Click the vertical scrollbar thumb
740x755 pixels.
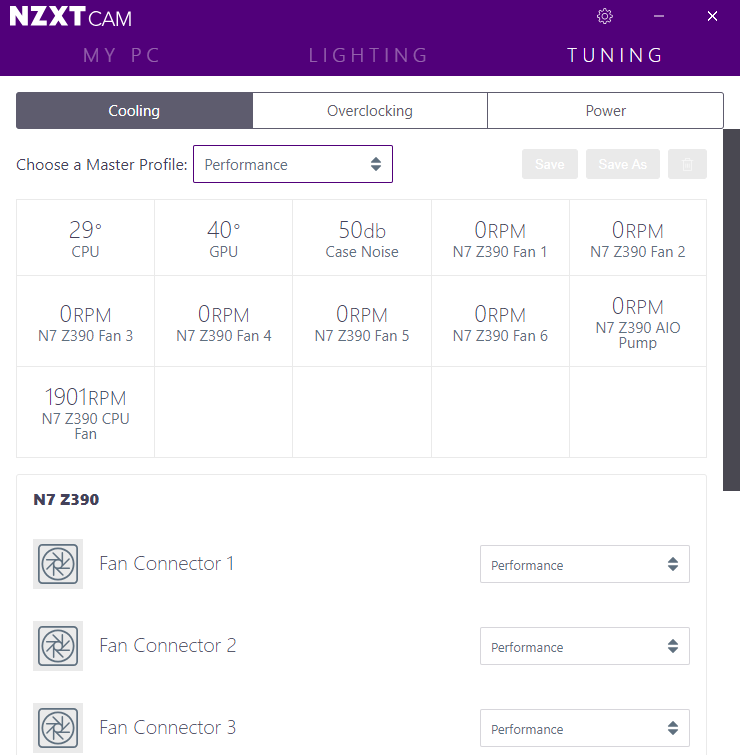[731, 310]
